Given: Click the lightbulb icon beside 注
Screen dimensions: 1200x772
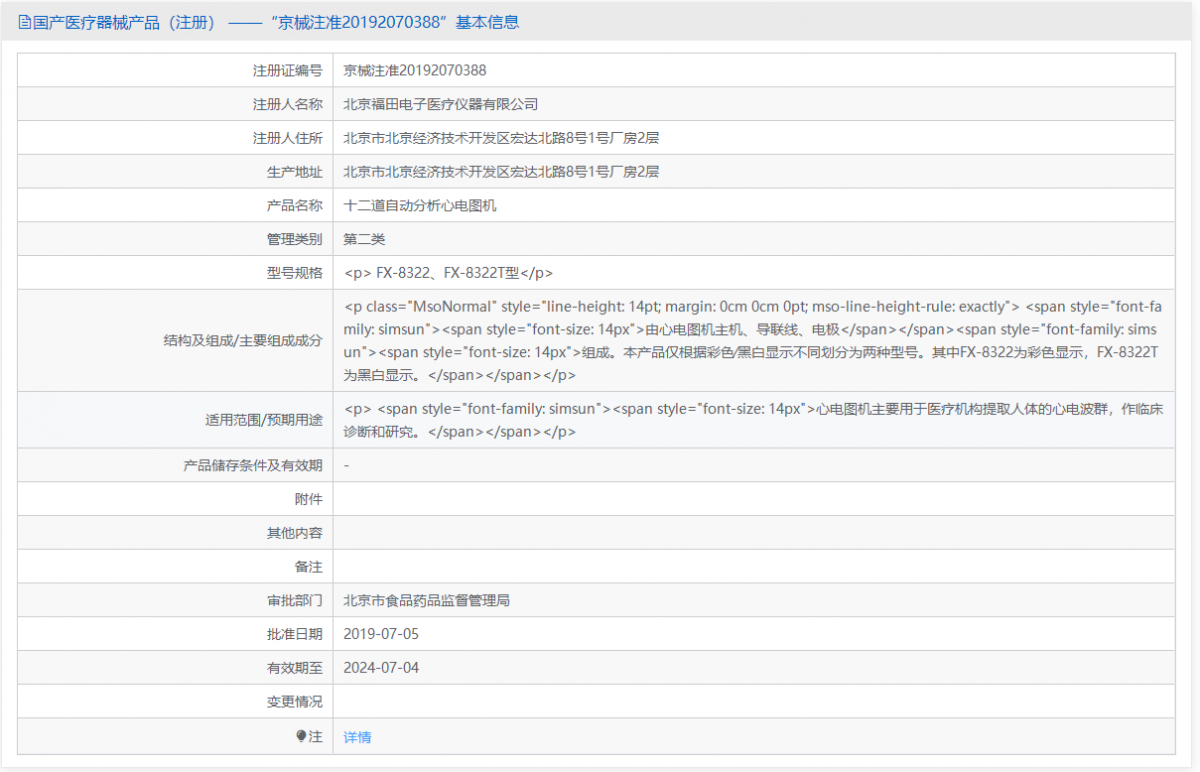Looking at the screenshot, I should point(301,736).
